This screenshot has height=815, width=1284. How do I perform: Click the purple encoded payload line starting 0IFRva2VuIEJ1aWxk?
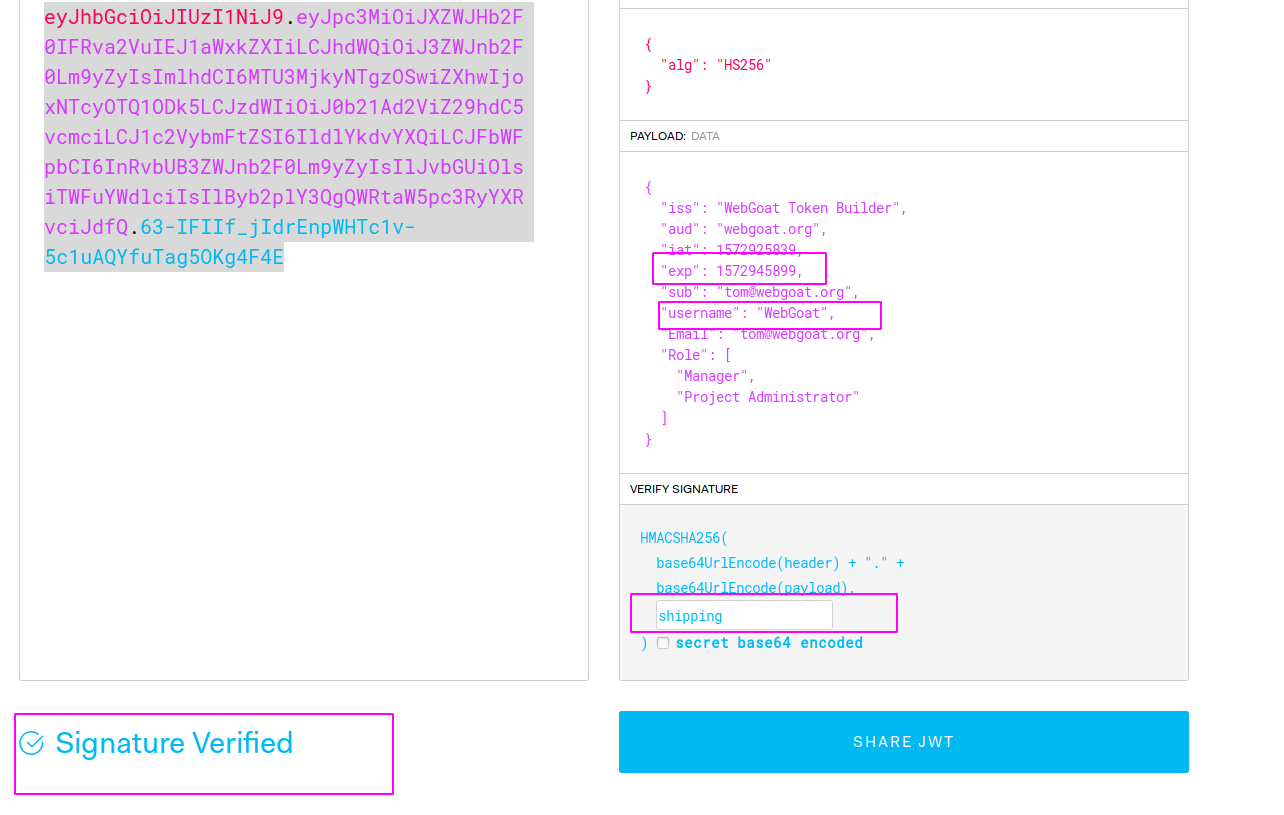click(284, 47)
